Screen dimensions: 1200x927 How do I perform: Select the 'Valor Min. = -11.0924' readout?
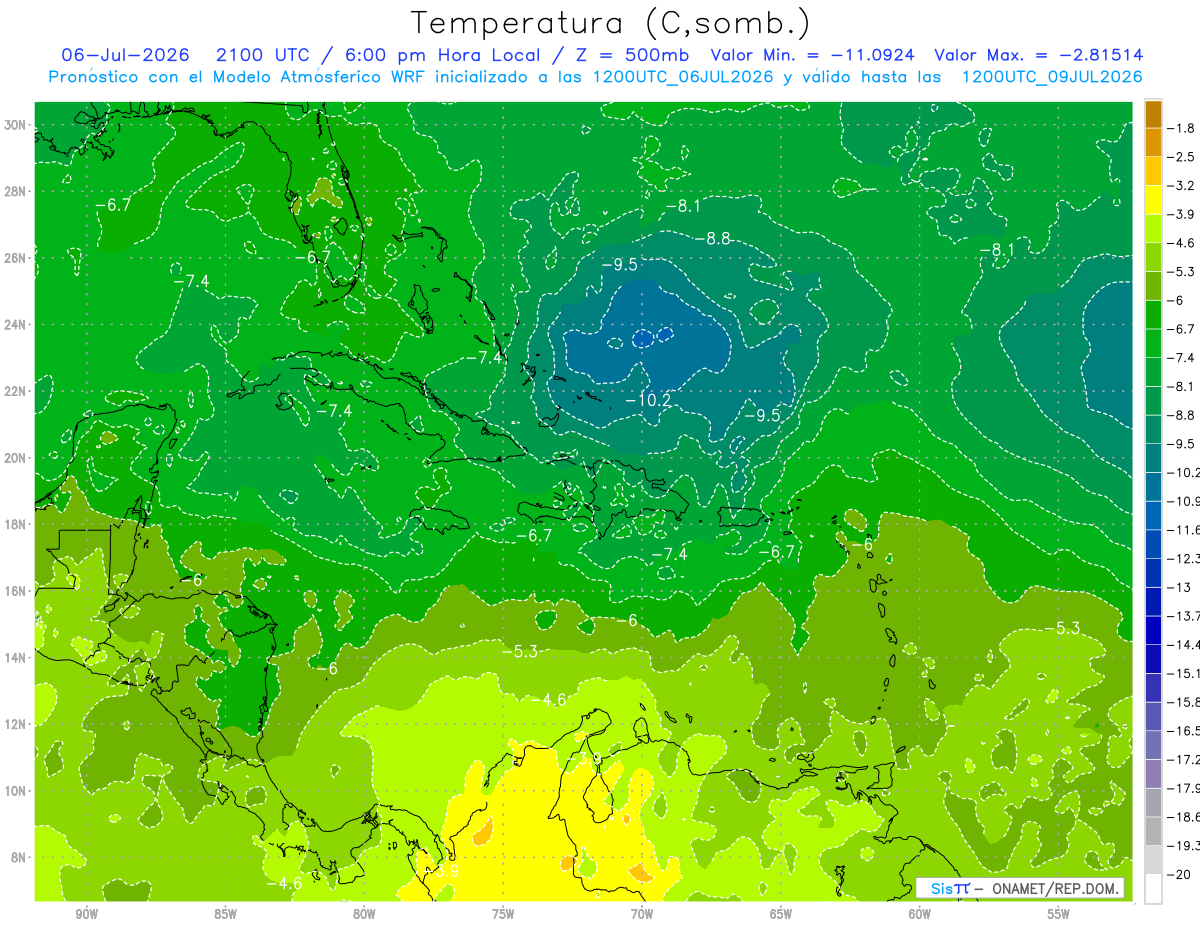pyautogui.click(x=815, y=55)
